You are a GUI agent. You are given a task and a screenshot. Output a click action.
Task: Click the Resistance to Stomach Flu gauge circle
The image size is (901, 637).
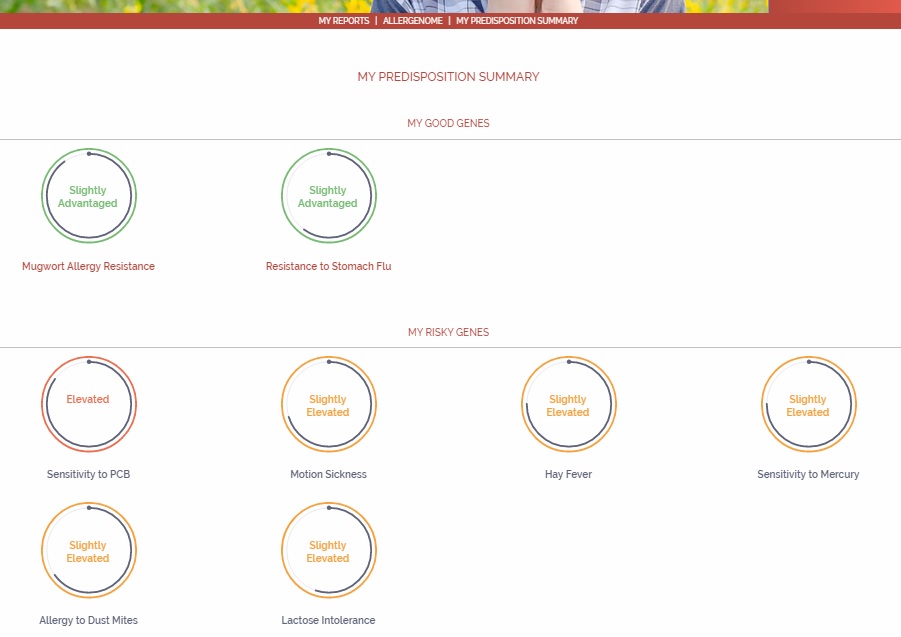(329, 196)
